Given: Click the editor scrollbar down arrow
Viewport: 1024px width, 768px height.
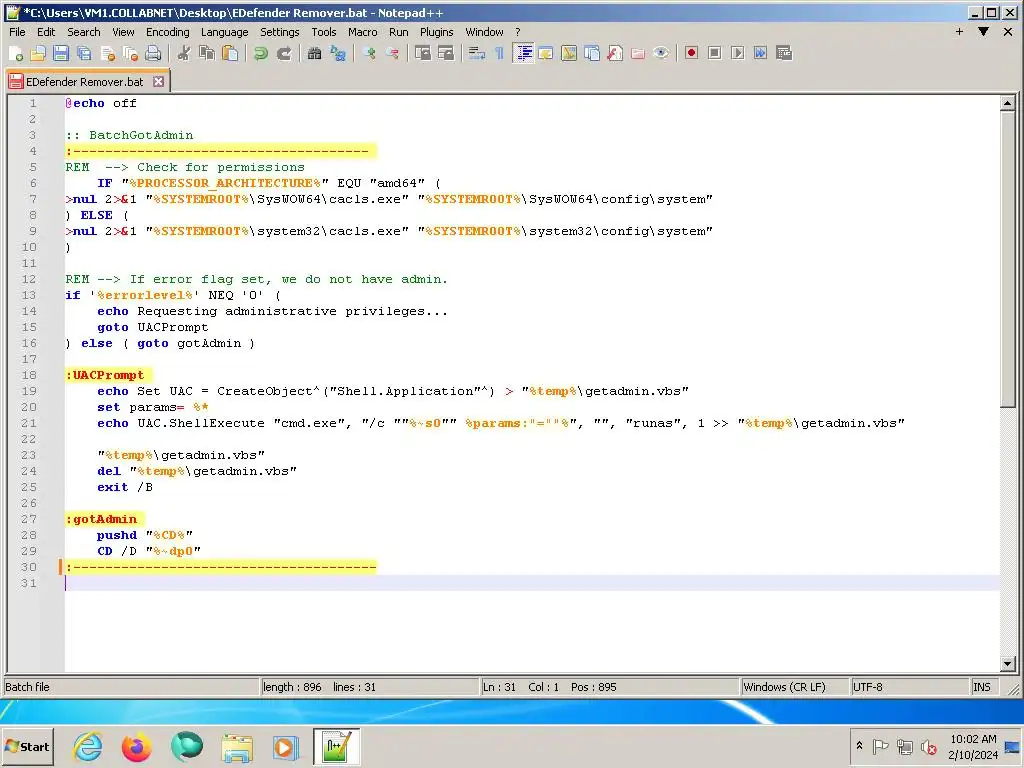Looking at the screenshot, I should point(1007,664).
